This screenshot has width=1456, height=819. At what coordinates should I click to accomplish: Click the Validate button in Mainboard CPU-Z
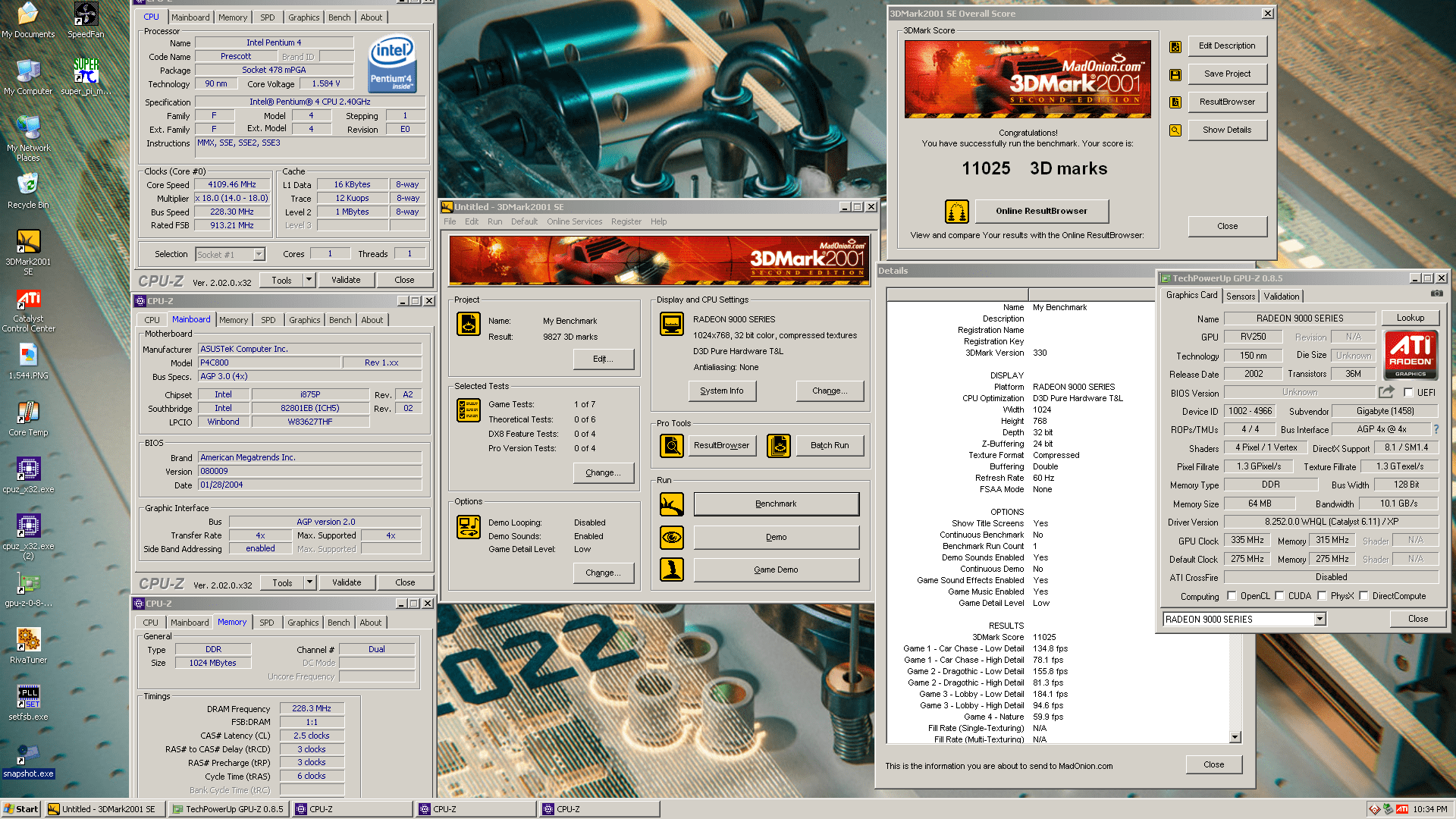[347, 583]
